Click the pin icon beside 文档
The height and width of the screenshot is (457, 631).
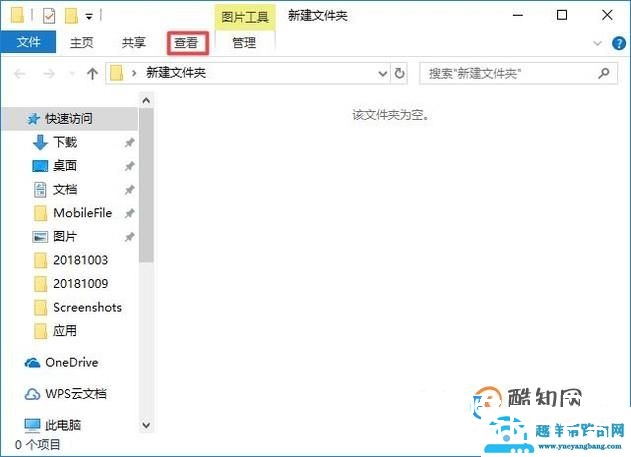[129, 189]
